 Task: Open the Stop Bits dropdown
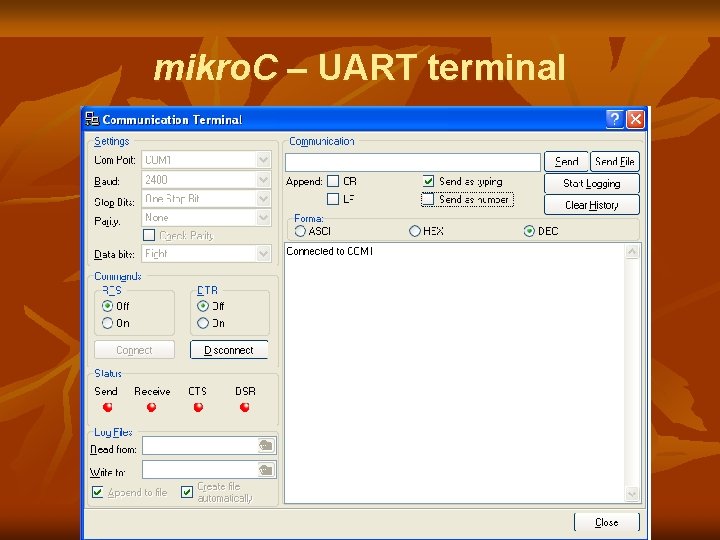(x=263, y=199)
